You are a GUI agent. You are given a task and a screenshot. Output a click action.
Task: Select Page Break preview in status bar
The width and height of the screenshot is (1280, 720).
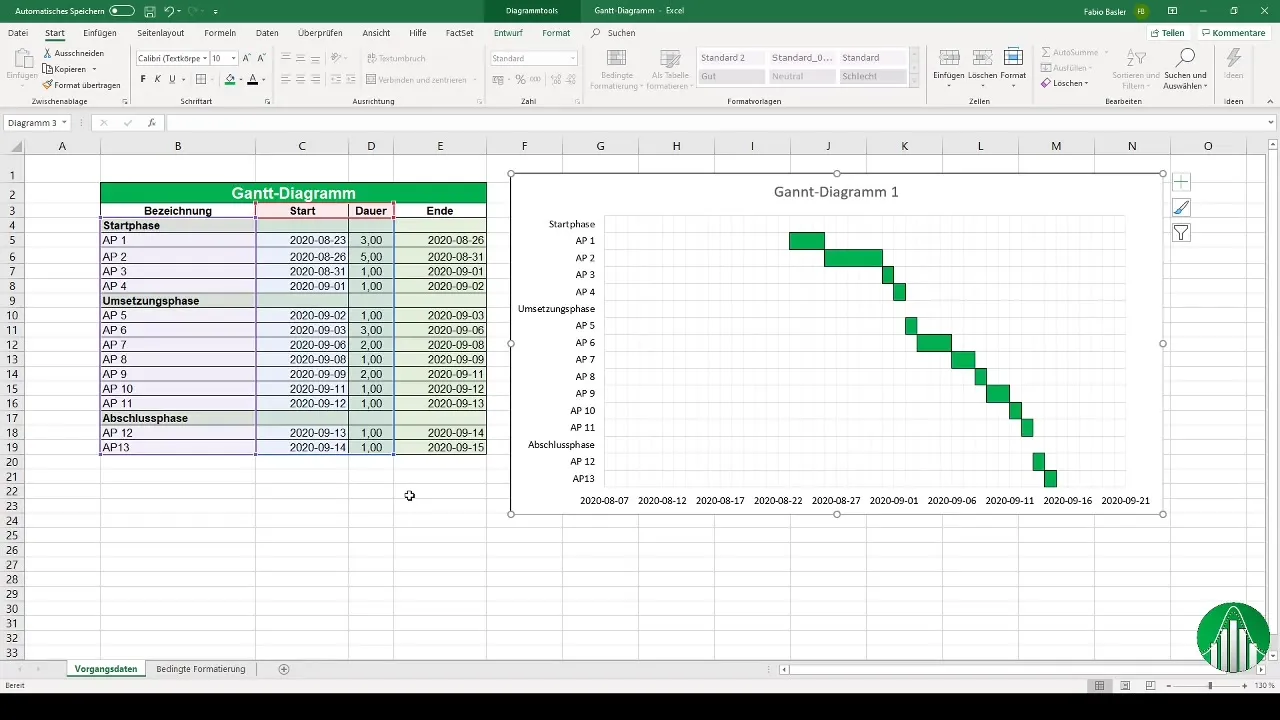(1152, 686)
